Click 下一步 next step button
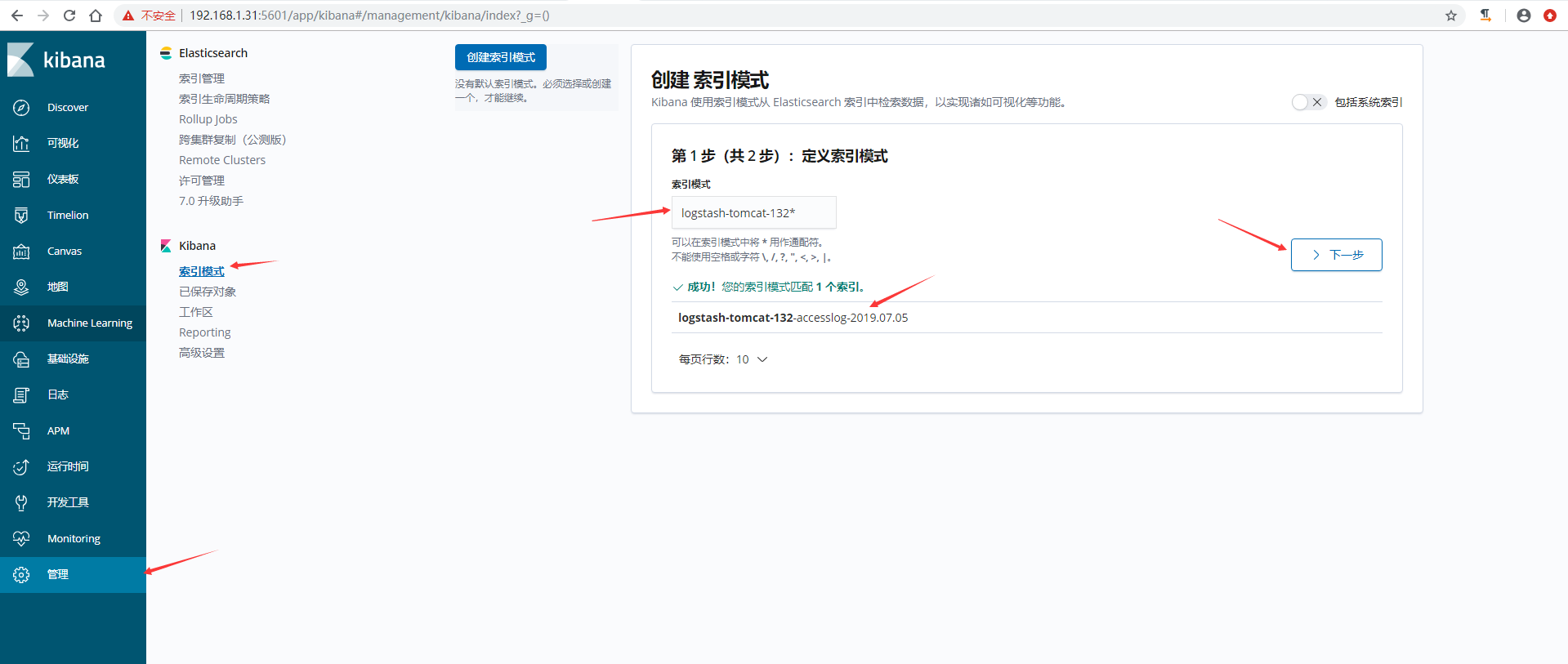1568x664 pixels. (1337, 255)
